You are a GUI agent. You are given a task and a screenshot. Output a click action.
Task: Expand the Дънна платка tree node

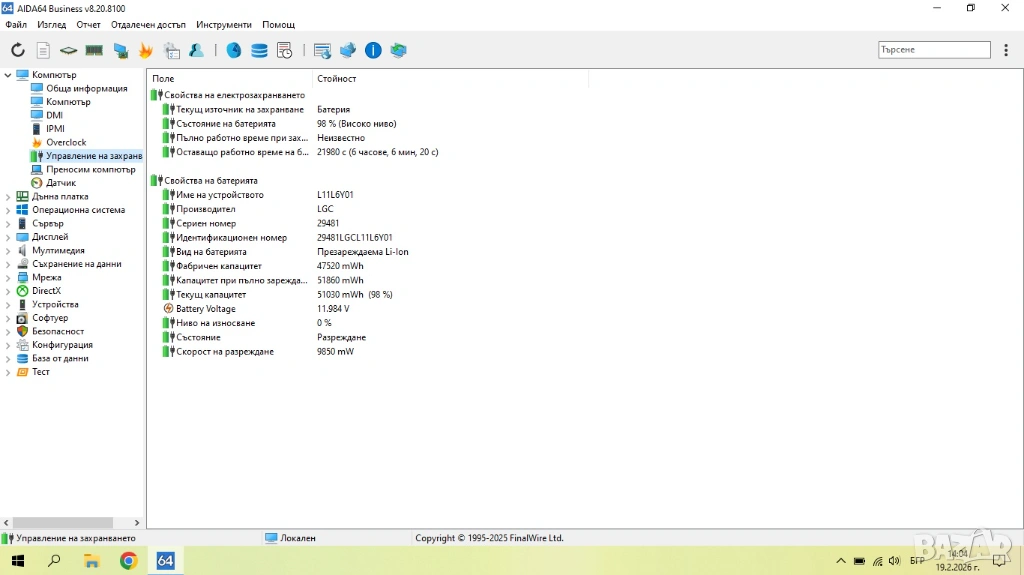point(8,197)
